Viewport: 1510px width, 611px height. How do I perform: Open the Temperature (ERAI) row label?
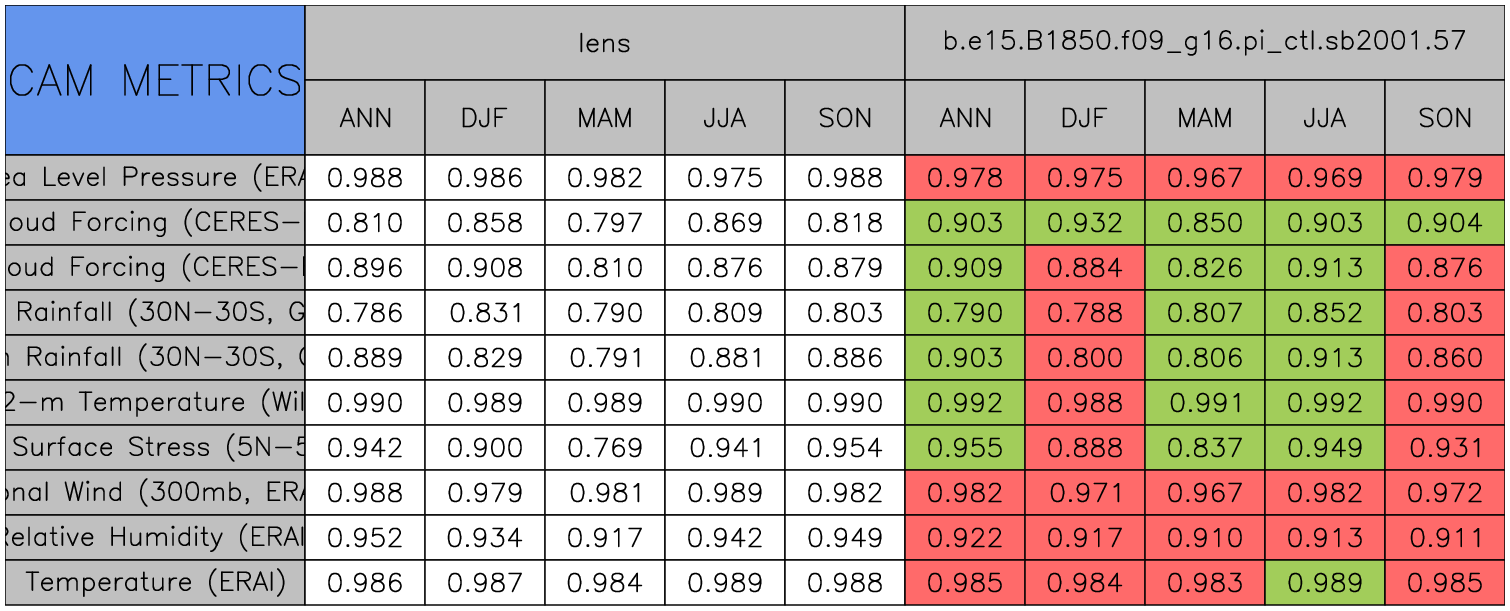(155, 582)
